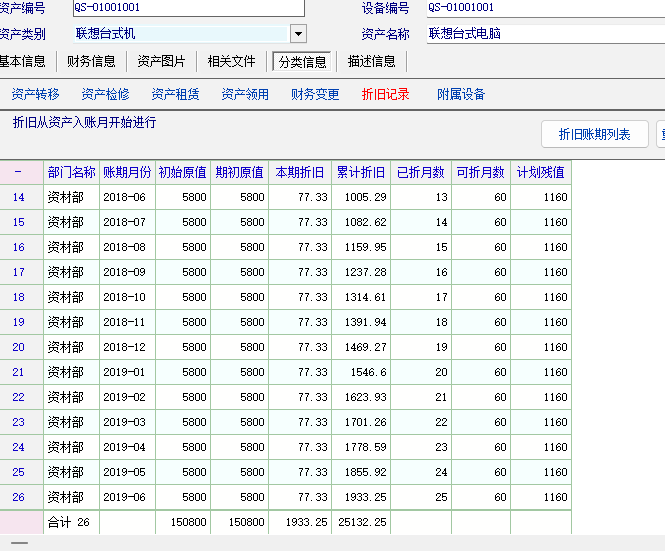
Task: Open the 附属设备 section
Action: coord(461,95)
